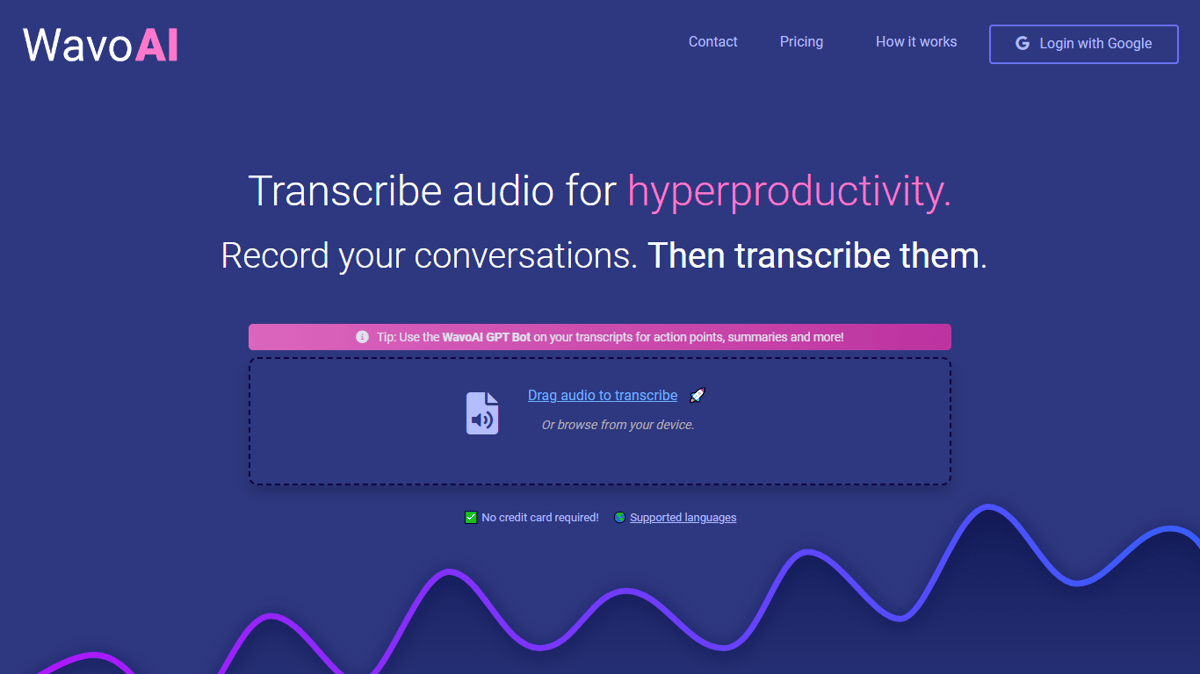Click the globe icon
The image size is (1200, 674).
point(620,518)
